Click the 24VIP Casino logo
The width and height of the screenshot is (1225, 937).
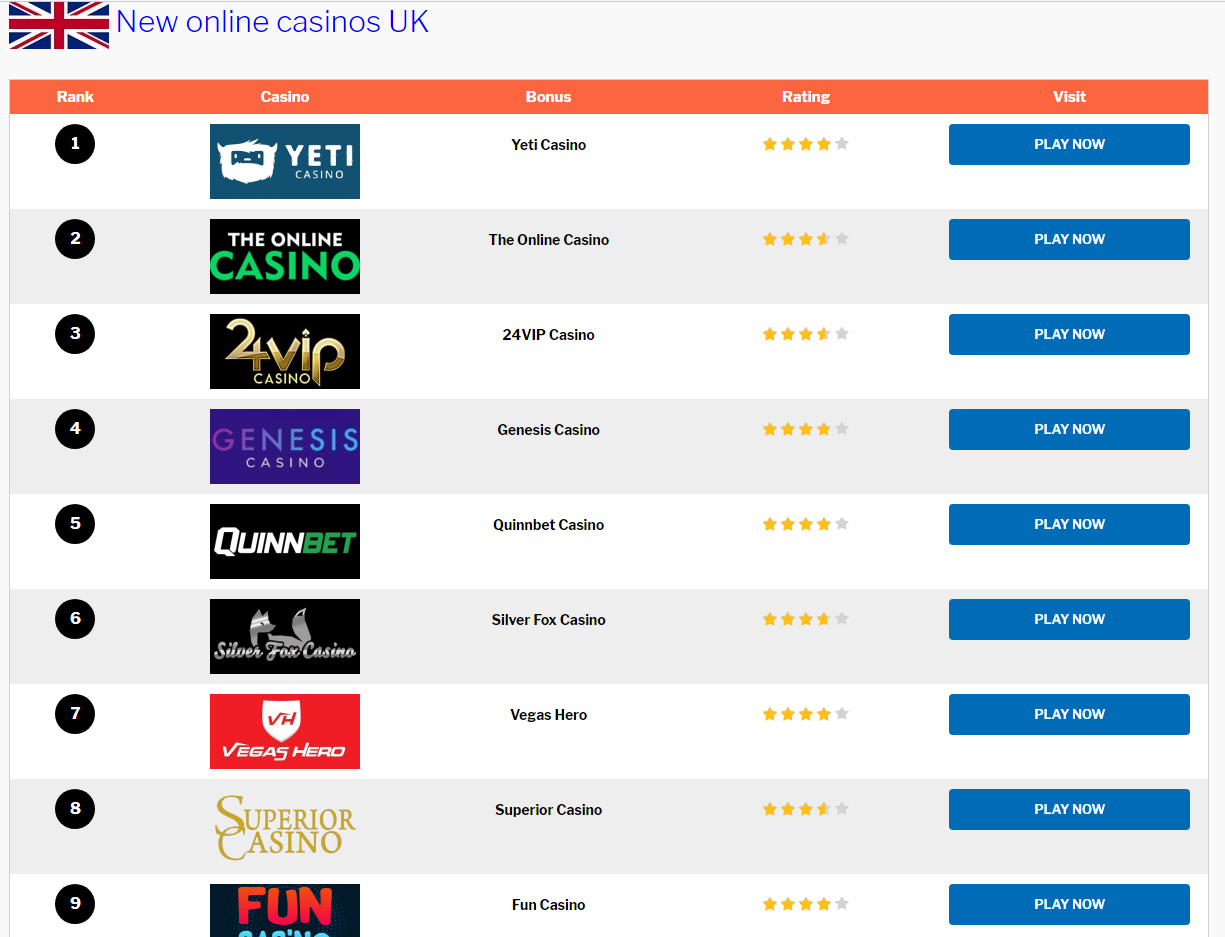tap(285, 351)
